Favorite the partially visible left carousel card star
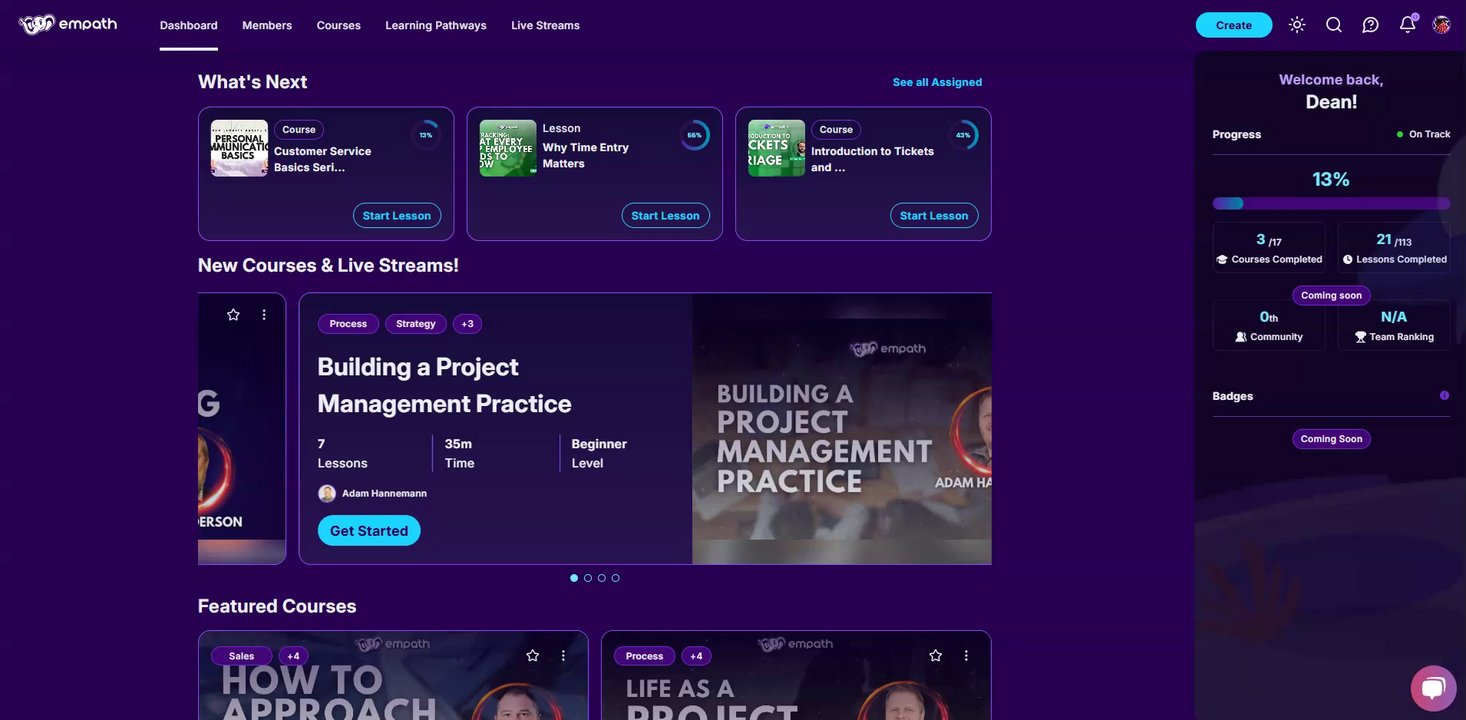Screen dimensions: 1466x720 [233, 314]
